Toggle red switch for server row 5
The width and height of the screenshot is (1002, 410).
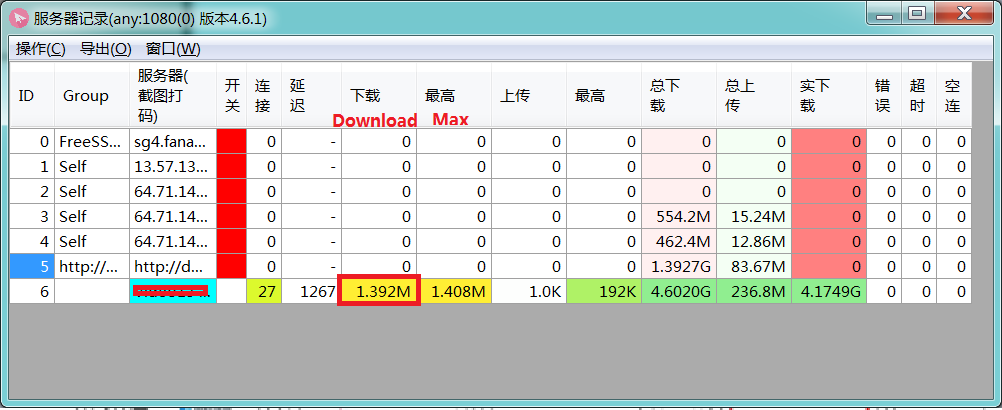point(231,266)
